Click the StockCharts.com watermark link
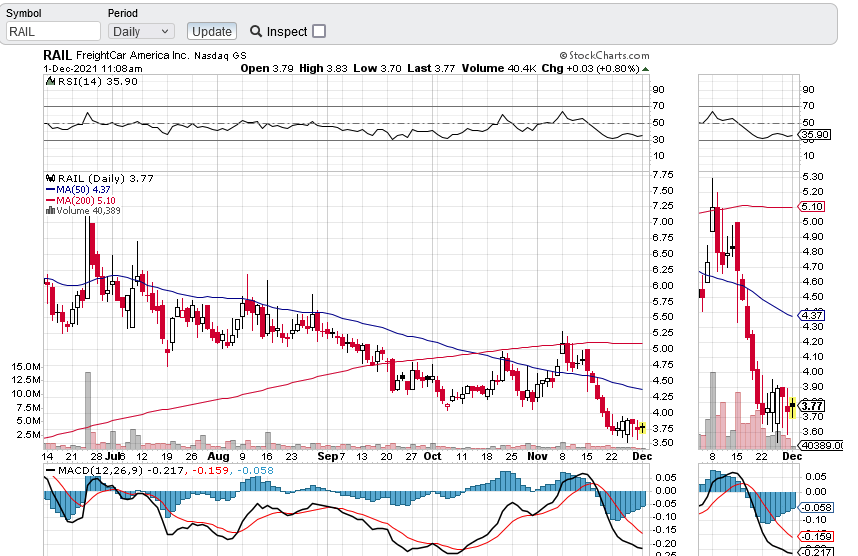 pyautogui.click(x=609, y=56)
